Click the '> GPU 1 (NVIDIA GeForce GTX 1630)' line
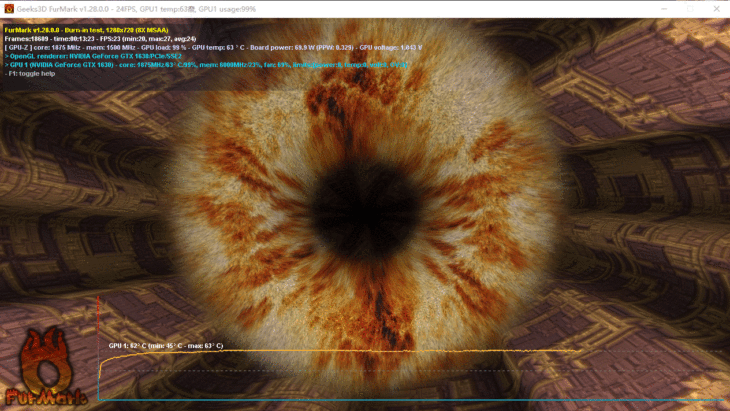 click(206, 65)
